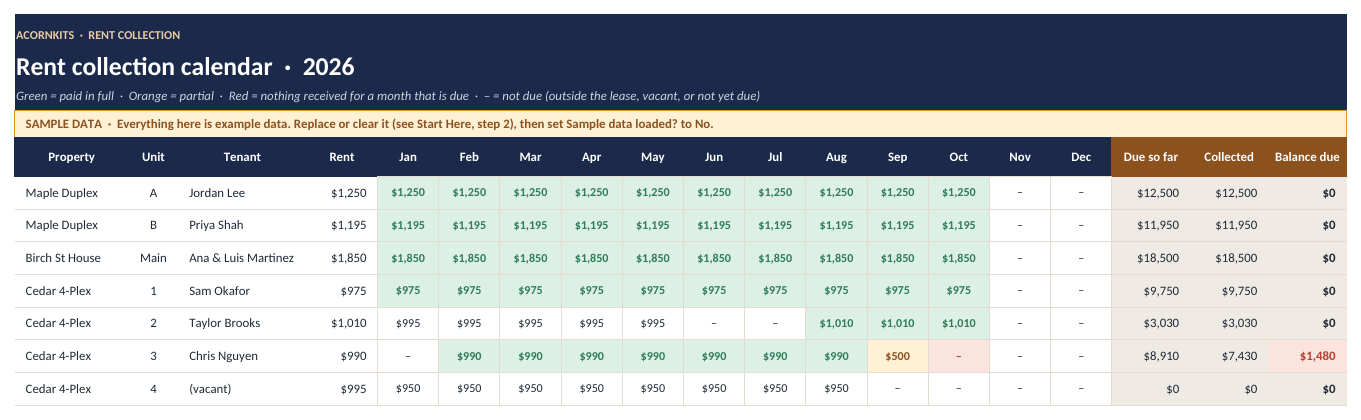
Task: Select the tenant cell Jordan Lee
Action: point(242,193)
